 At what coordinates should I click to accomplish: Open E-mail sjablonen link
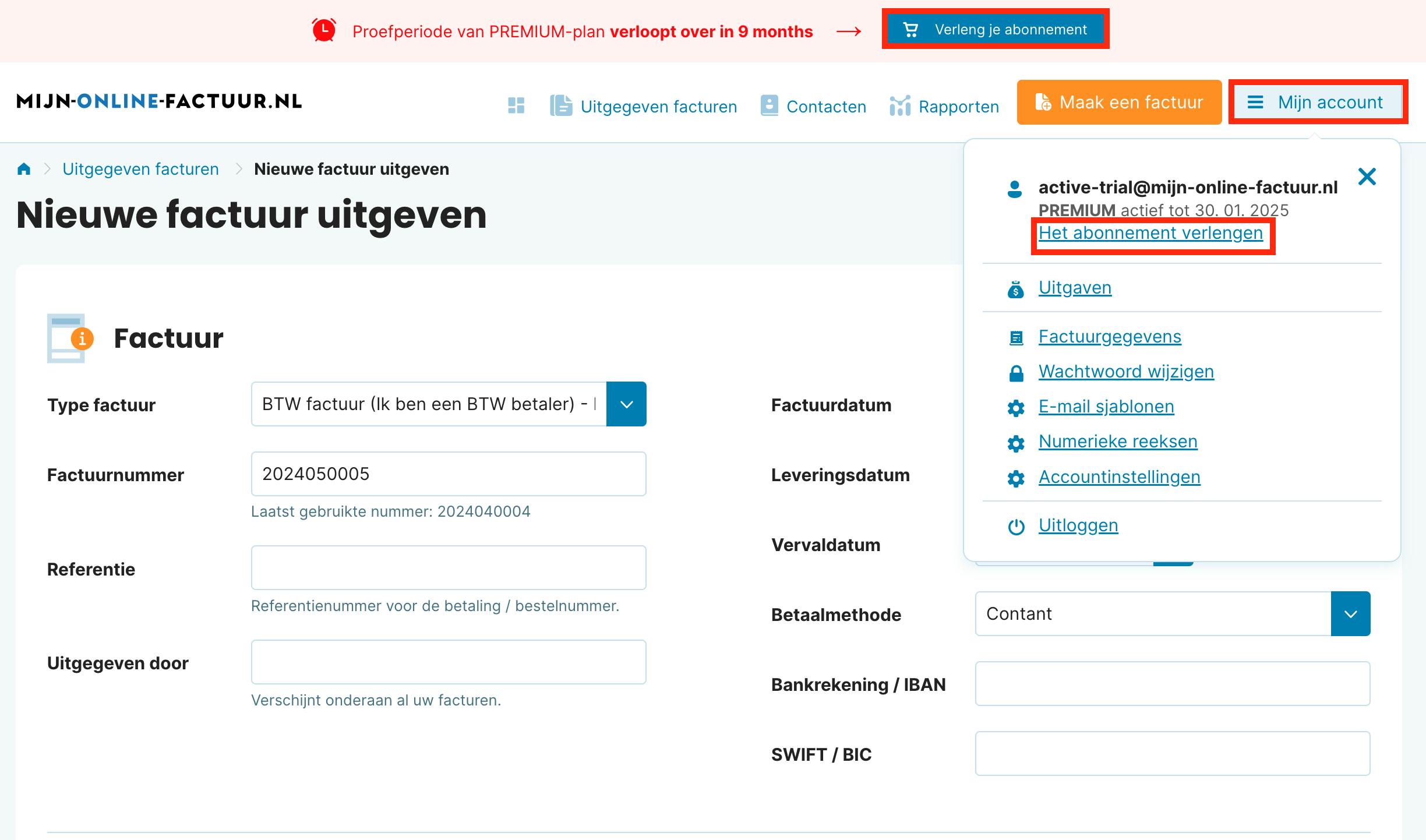tap(1106, 407)
